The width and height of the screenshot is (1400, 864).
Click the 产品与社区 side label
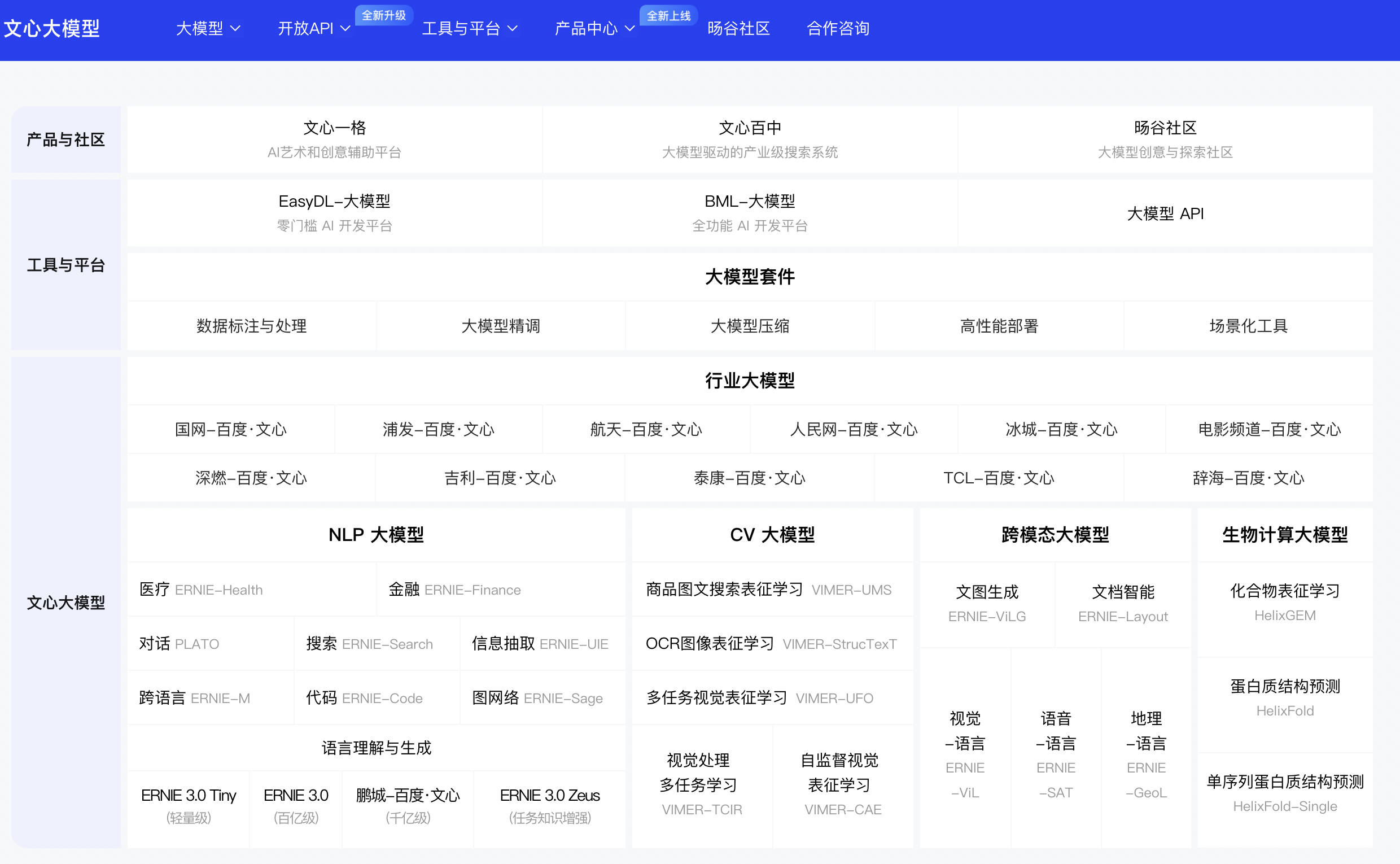pyautogui.click(x=65, y=139)
